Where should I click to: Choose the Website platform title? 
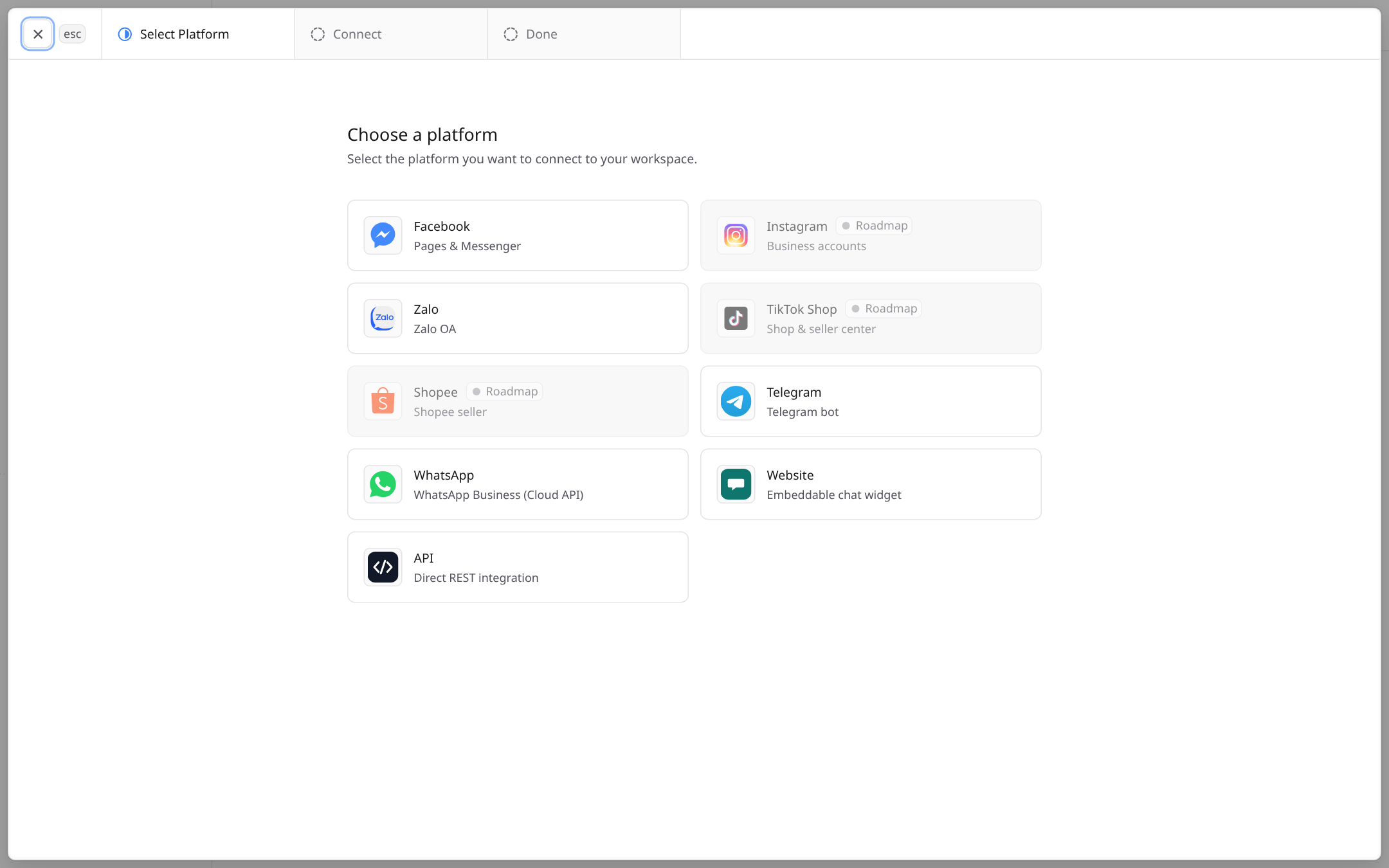(x=790, y=475)
